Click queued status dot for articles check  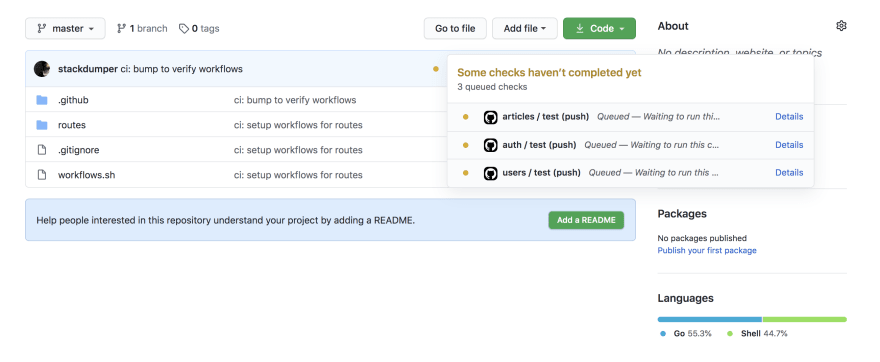coord(465,117)
